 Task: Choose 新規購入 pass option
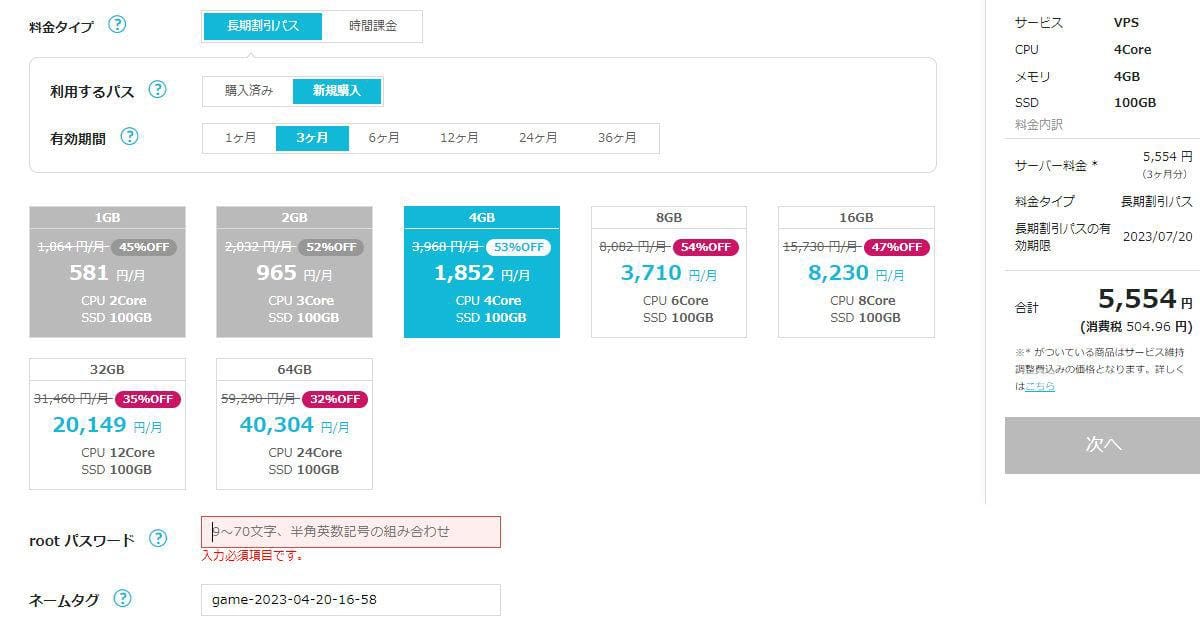337,90
